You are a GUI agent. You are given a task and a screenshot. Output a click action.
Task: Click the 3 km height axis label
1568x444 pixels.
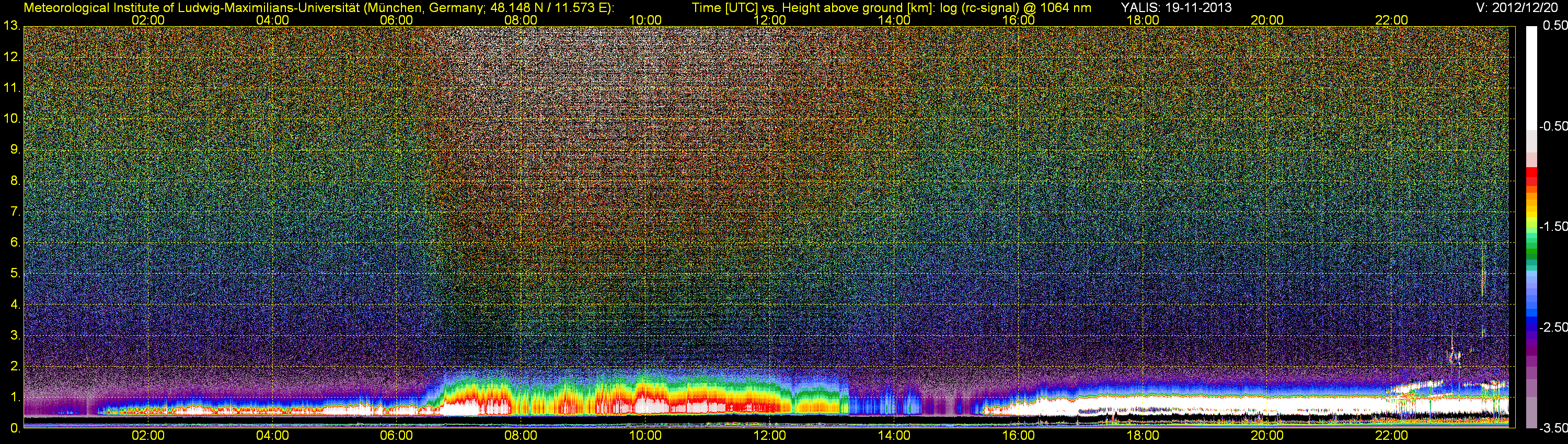point(15,336)
